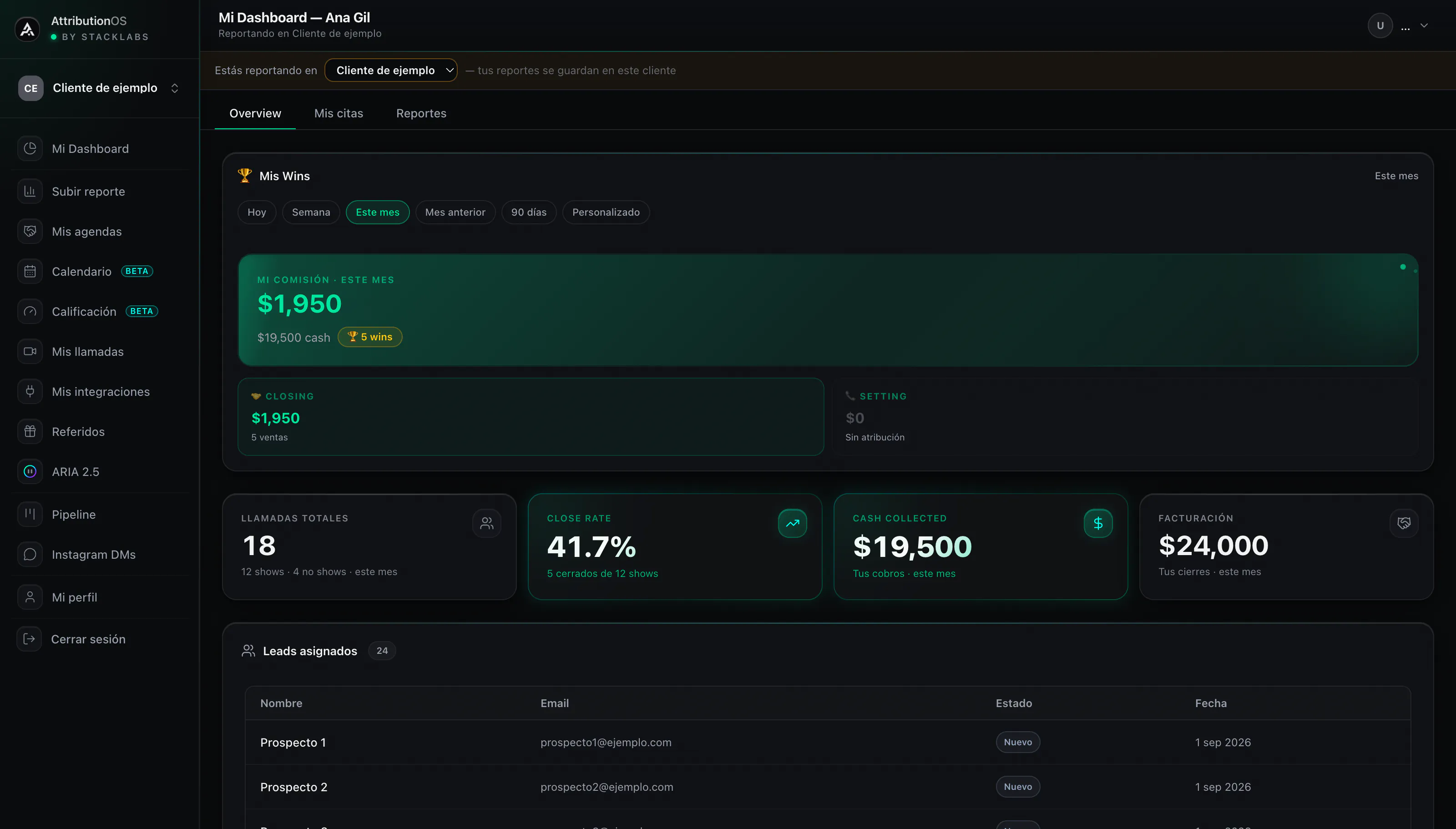
Task: Select the Hoy period filter
Action: (257, 212)
